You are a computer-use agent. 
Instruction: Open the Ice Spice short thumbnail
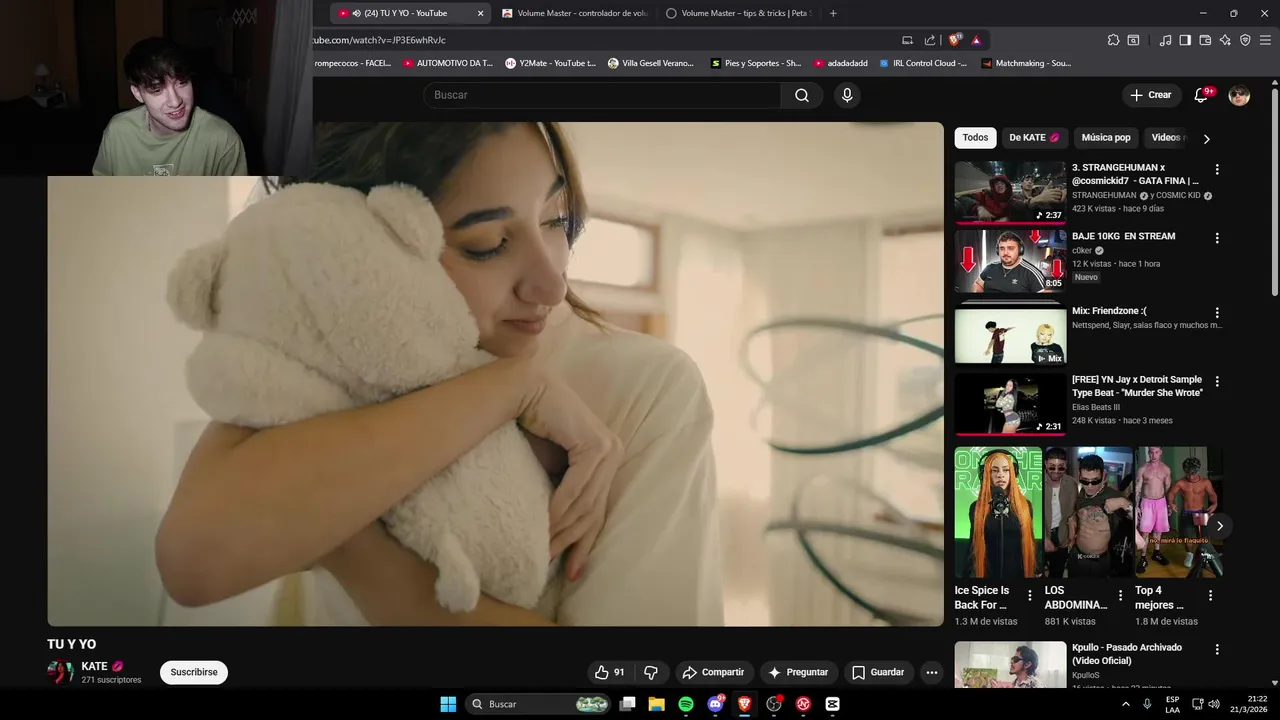pos(998,512)
